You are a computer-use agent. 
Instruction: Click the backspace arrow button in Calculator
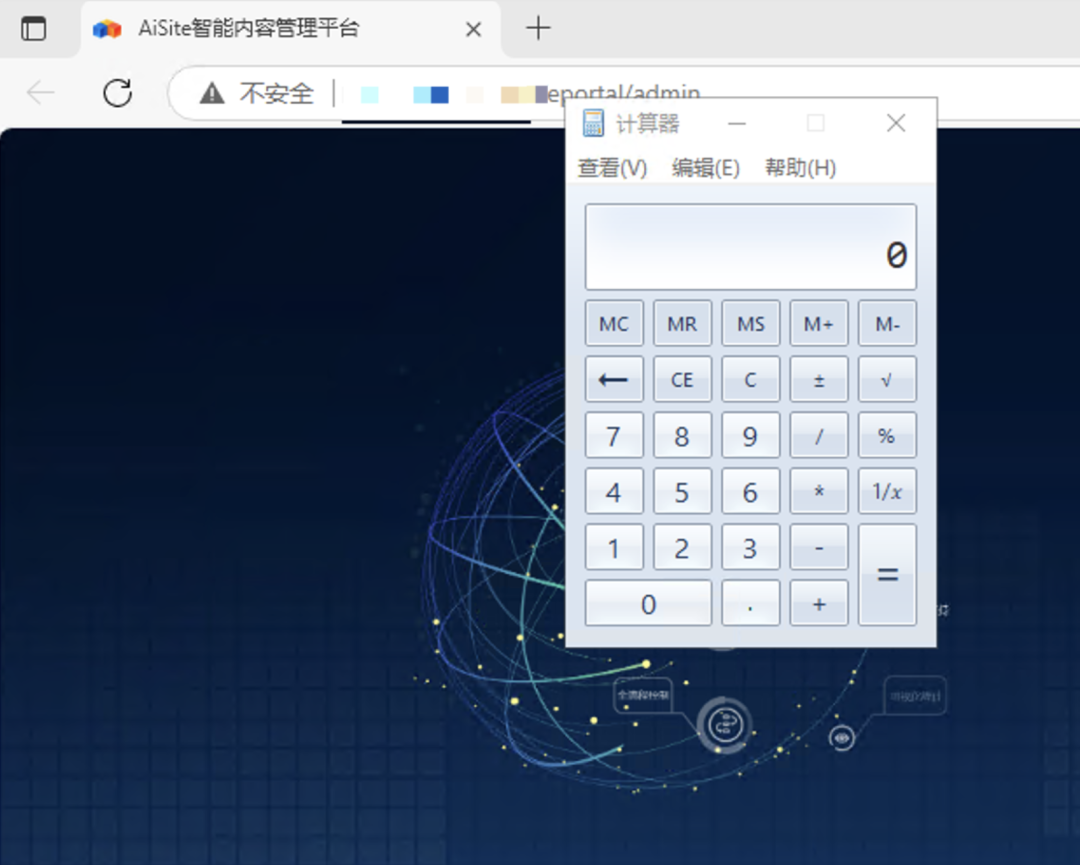tap(614, 379)
